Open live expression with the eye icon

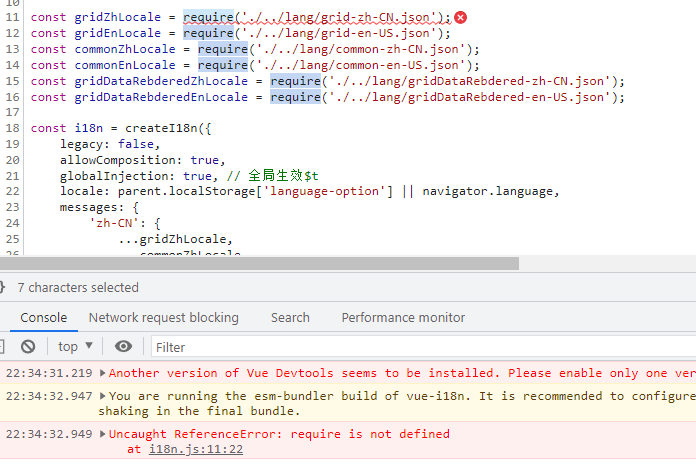point(123,346)
